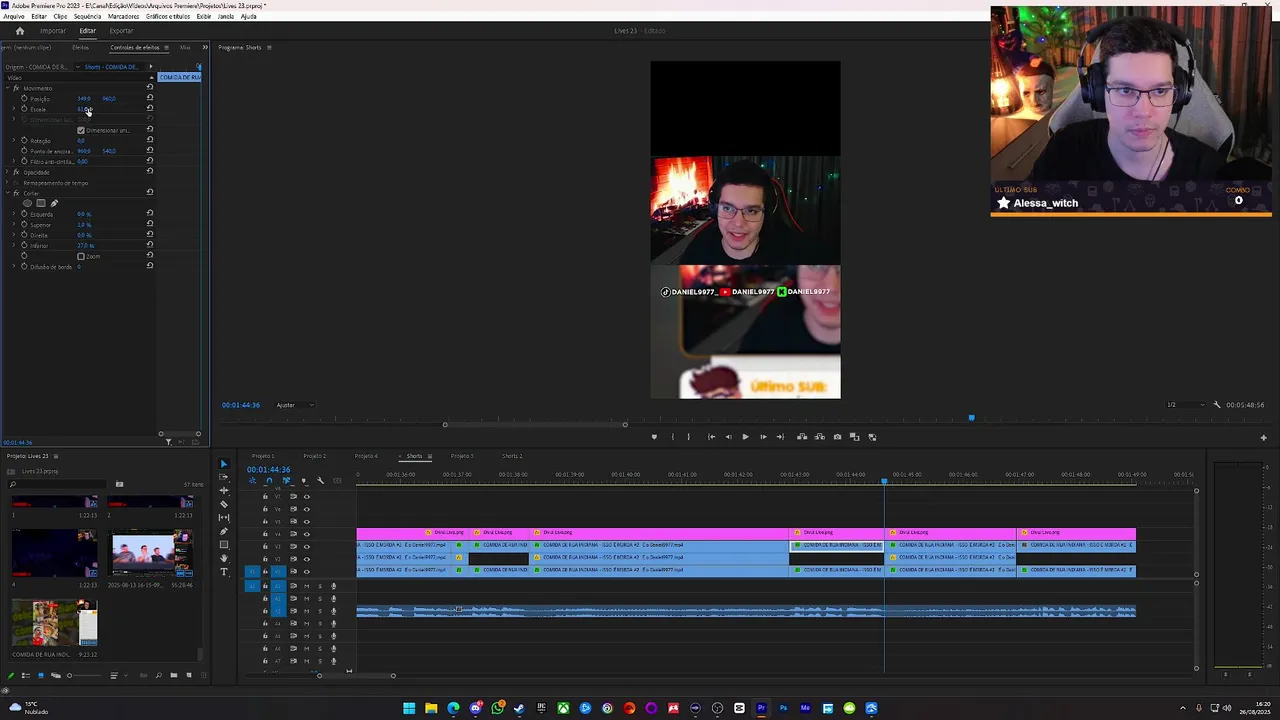Toggle lock on track V3
This screenshot has height=720, width=1280.
265,546
